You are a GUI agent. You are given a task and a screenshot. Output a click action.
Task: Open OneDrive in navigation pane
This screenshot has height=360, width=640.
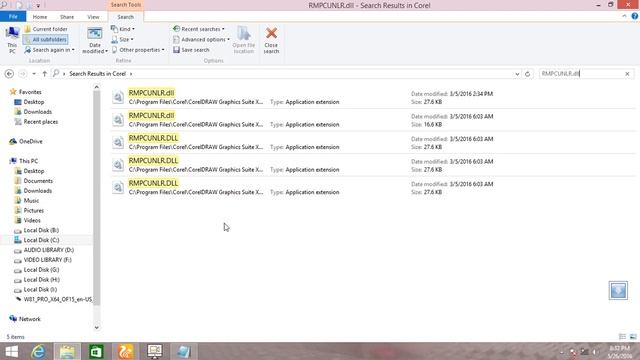point(30,141)
